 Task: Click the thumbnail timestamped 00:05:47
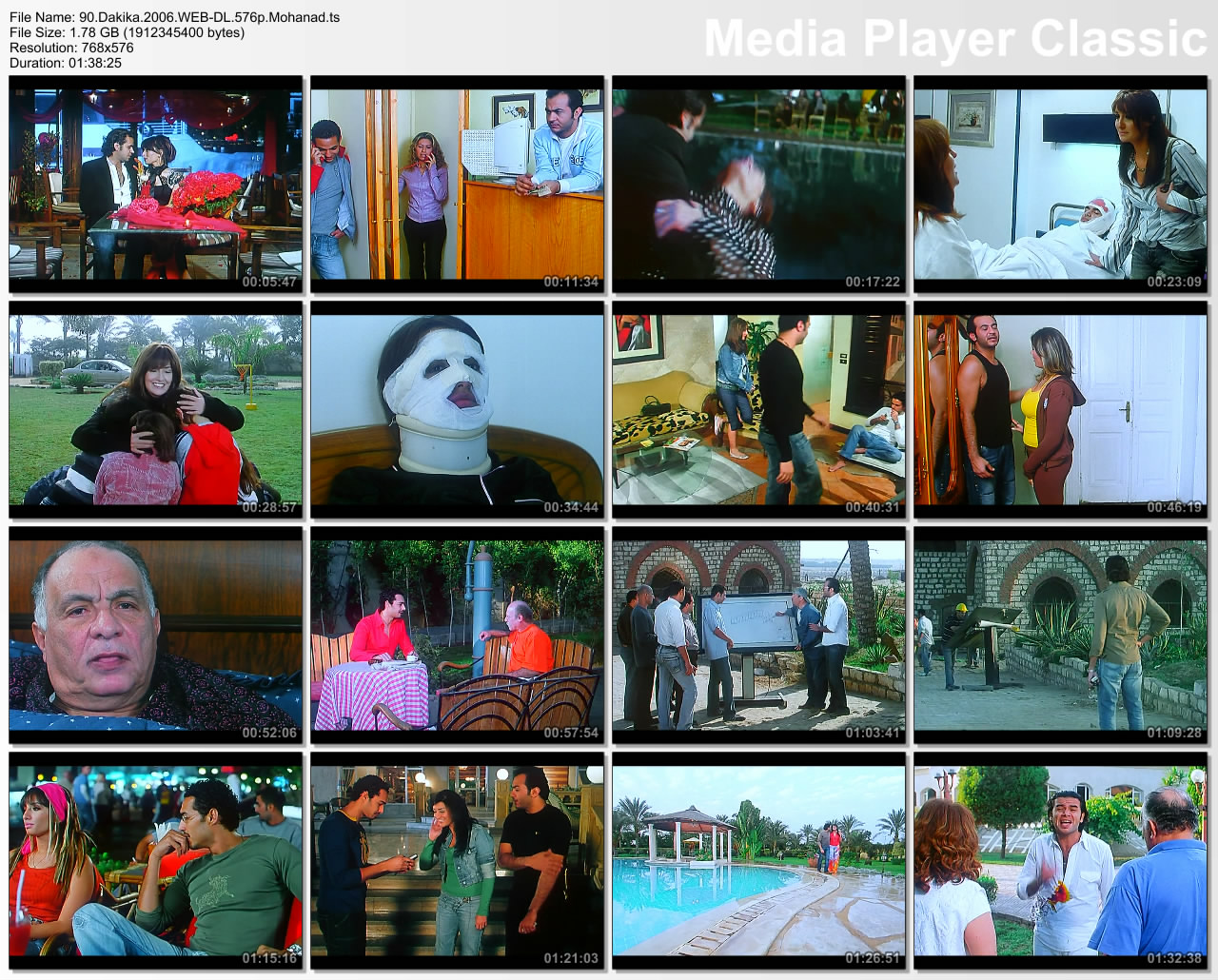click(156, 185)
